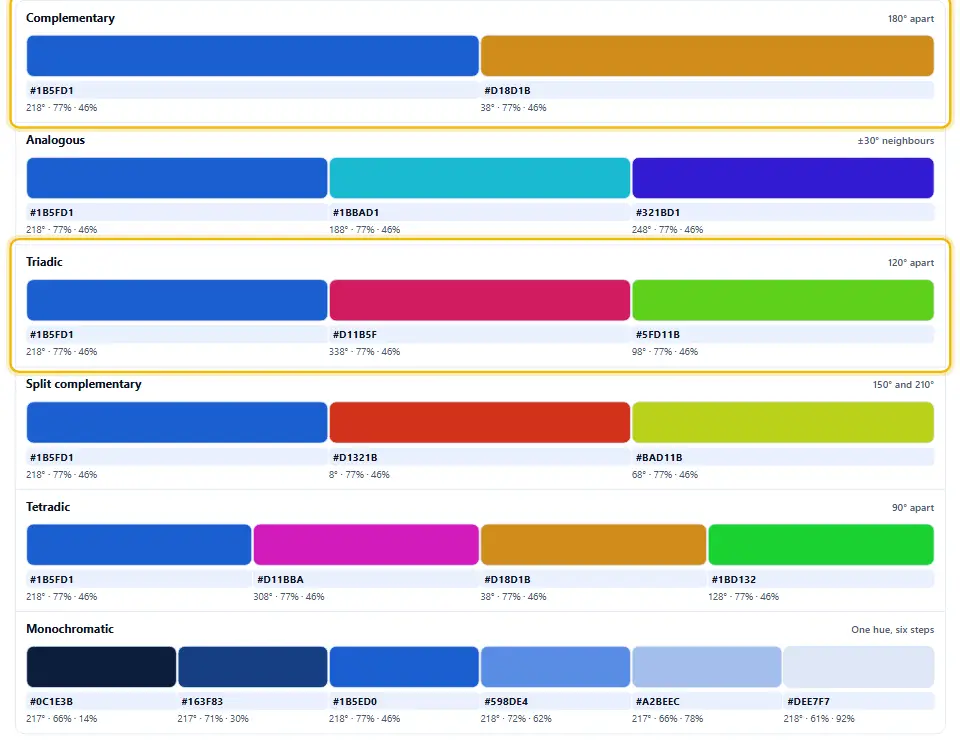The image size is (960, 749).
Task: Click the "180° apart" description
Action: [x=910, y=18]
